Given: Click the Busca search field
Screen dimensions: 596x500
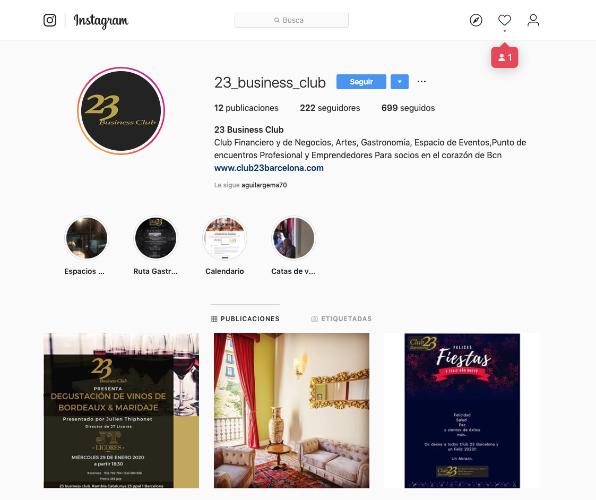Looking at the screenshot, I should [x=292, y=20].
